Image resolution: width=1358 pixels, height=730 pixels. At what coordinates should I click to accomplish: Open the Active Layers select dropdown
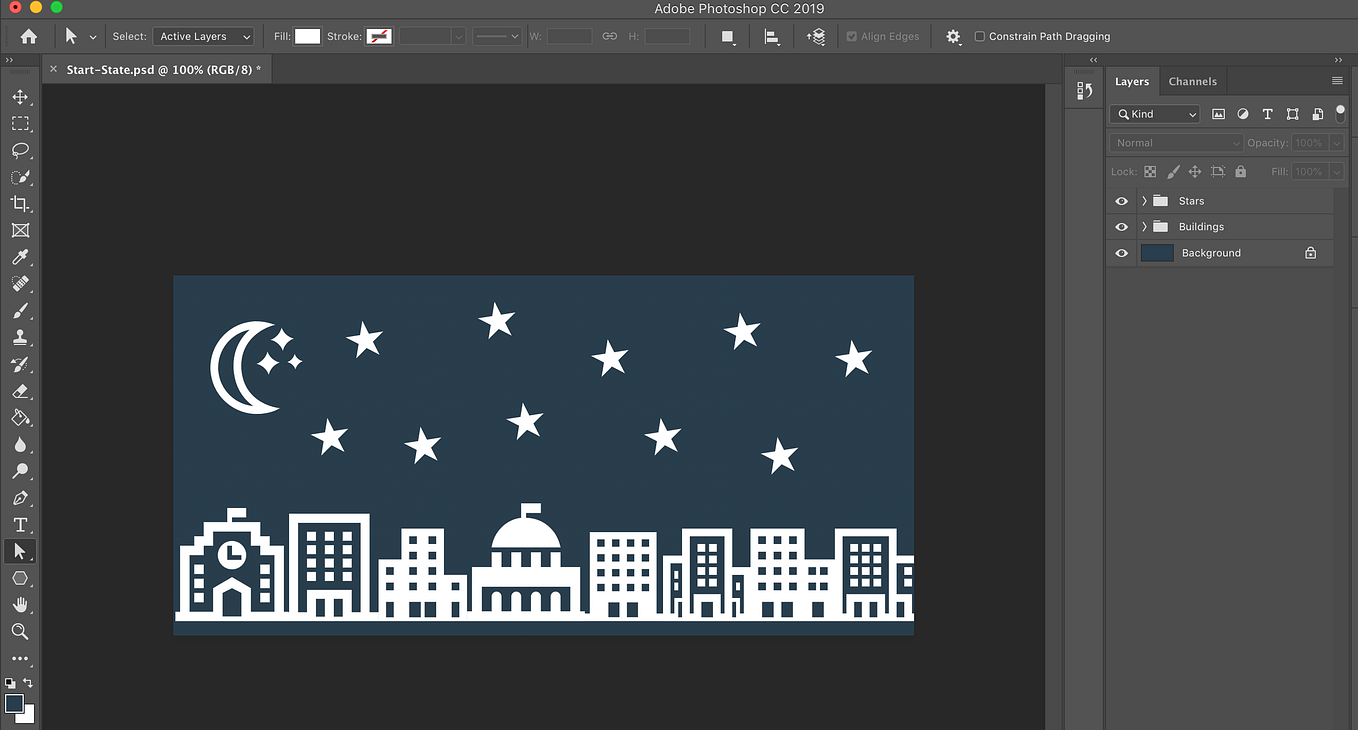204,37
